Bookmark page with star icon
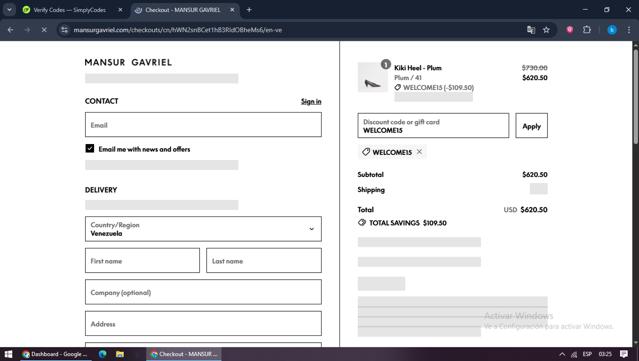Image resolution: width=639 pixels, height=361 pixels. tap(546, 30)
